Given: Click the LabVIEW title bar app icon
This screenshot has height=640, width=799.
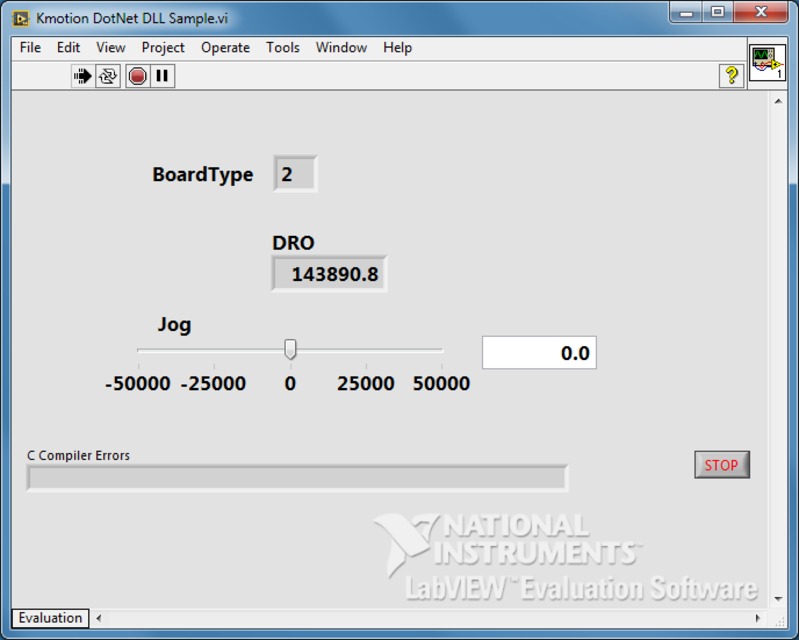Looking at the screenshot, I should coord(21,18).
